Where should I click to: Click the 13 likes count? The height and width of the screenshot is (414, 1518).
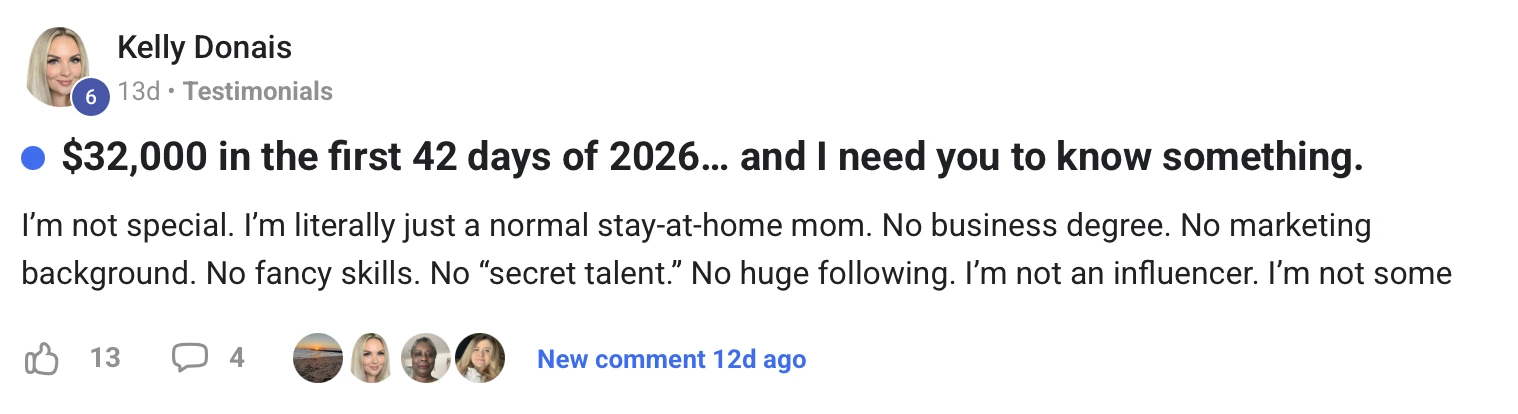tap(105, 358)
